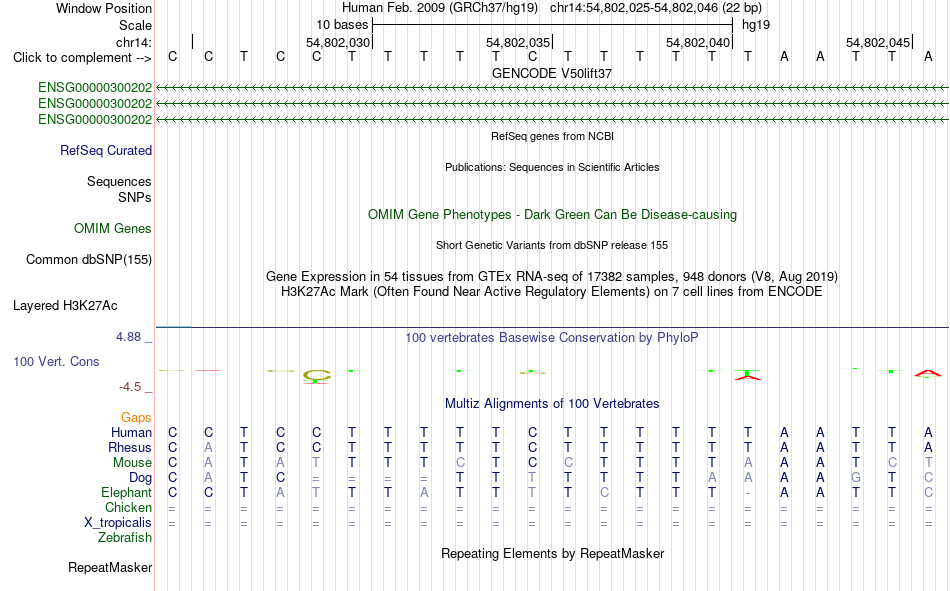The image size is (950, 591).
Task: Select the Rhesus alignment row label
Action: pyautogui.click(x=130, y=447)
